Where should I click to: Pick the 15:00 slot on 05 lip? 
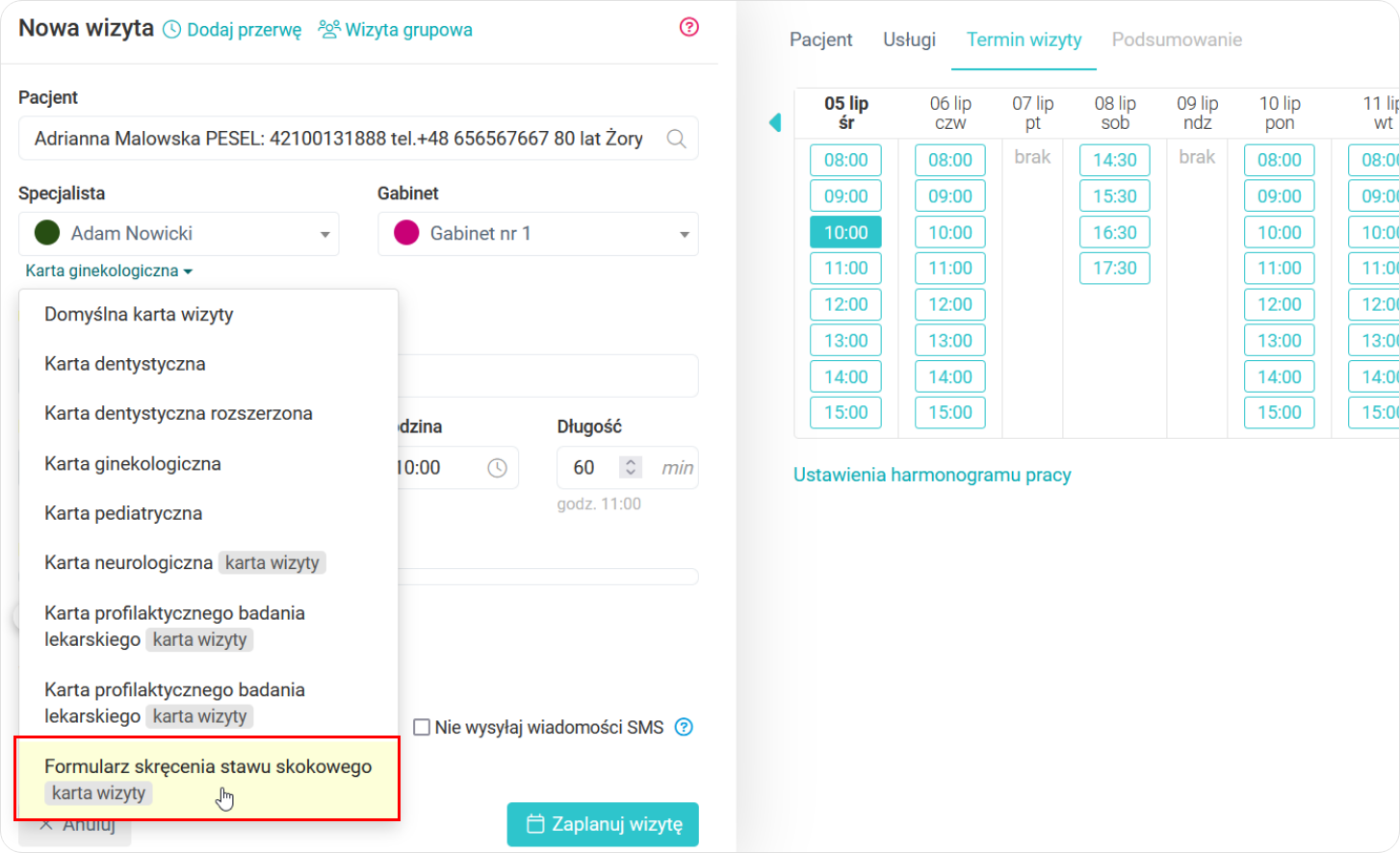point(845,413)
